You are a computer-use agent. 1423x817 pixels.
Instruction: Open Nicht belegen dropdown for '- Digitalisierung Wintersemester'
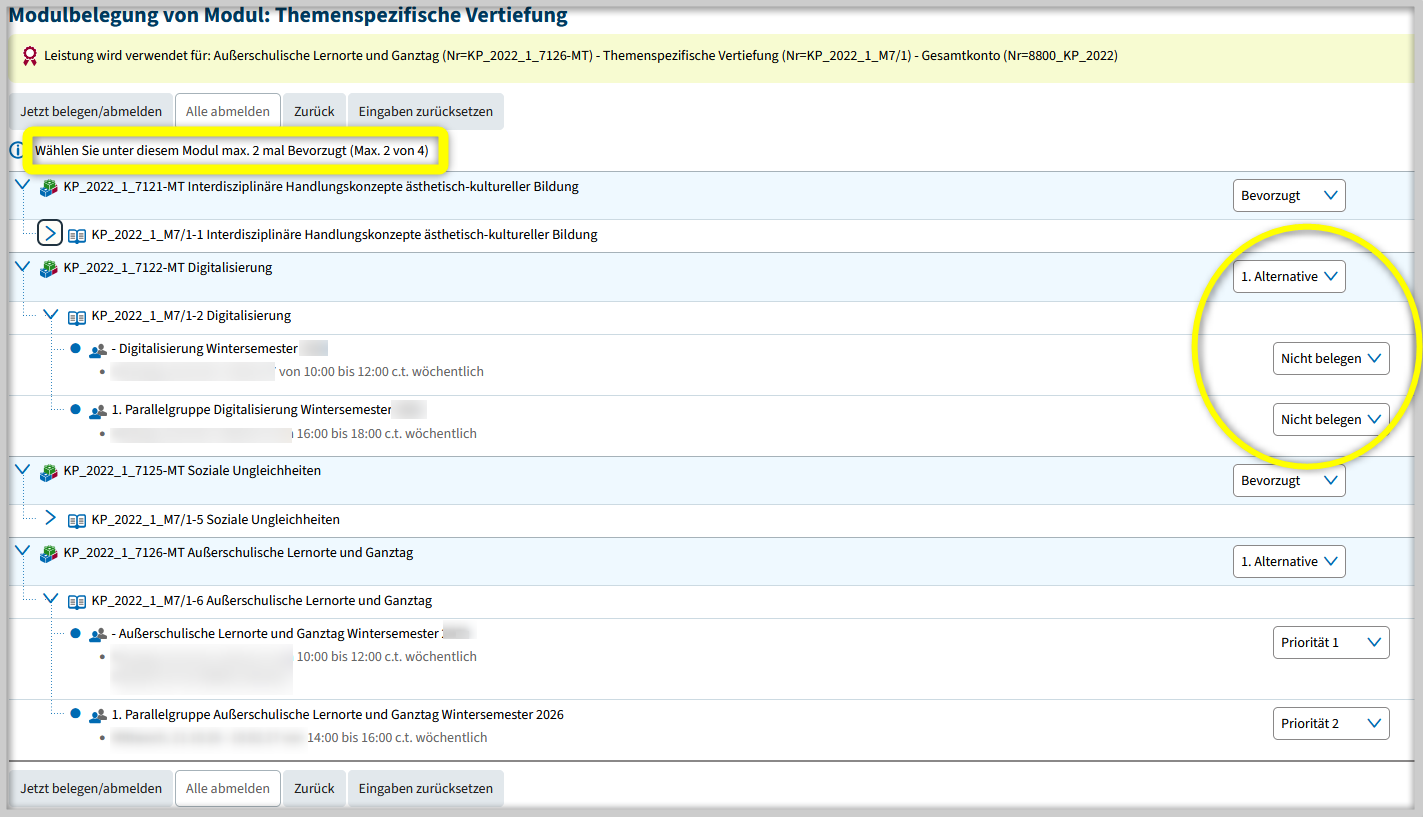point(1331,359)
